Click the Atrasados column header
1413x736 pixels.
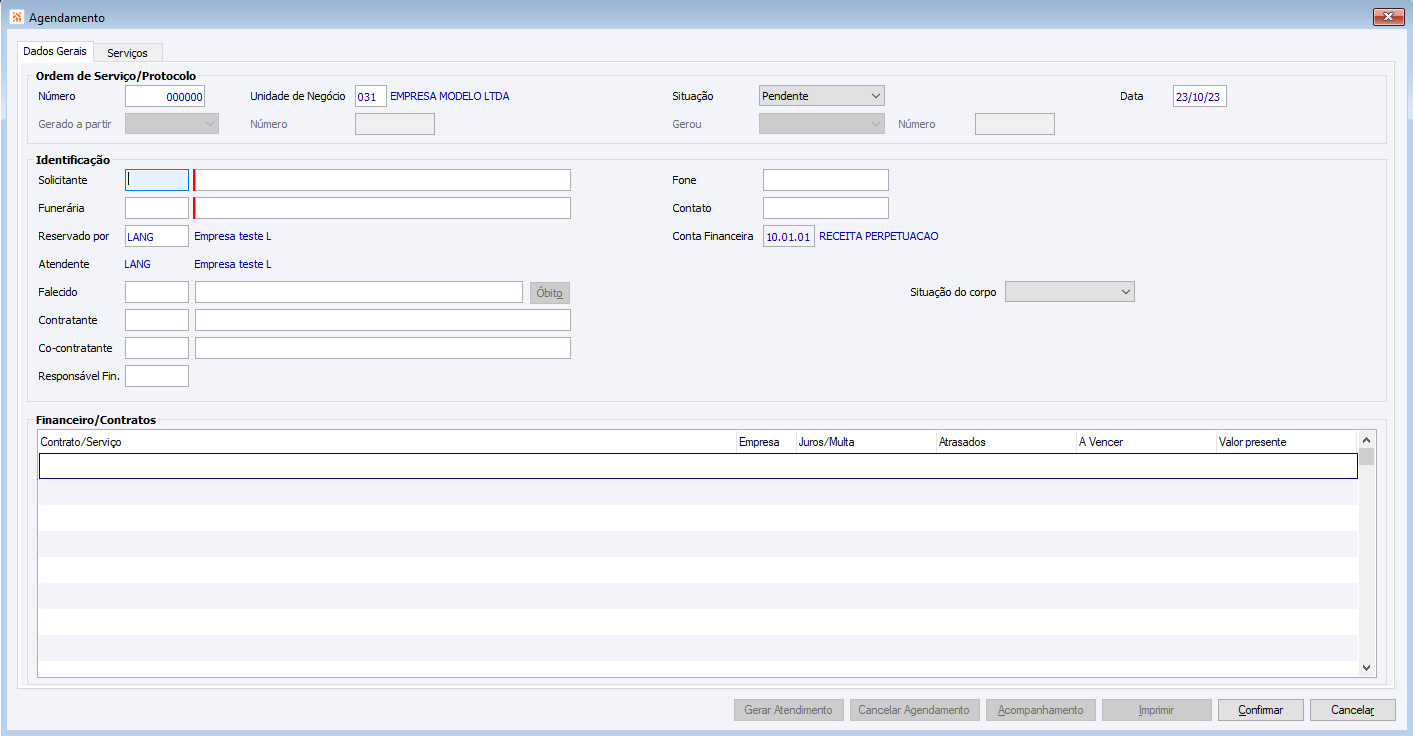click(1006, 442)
